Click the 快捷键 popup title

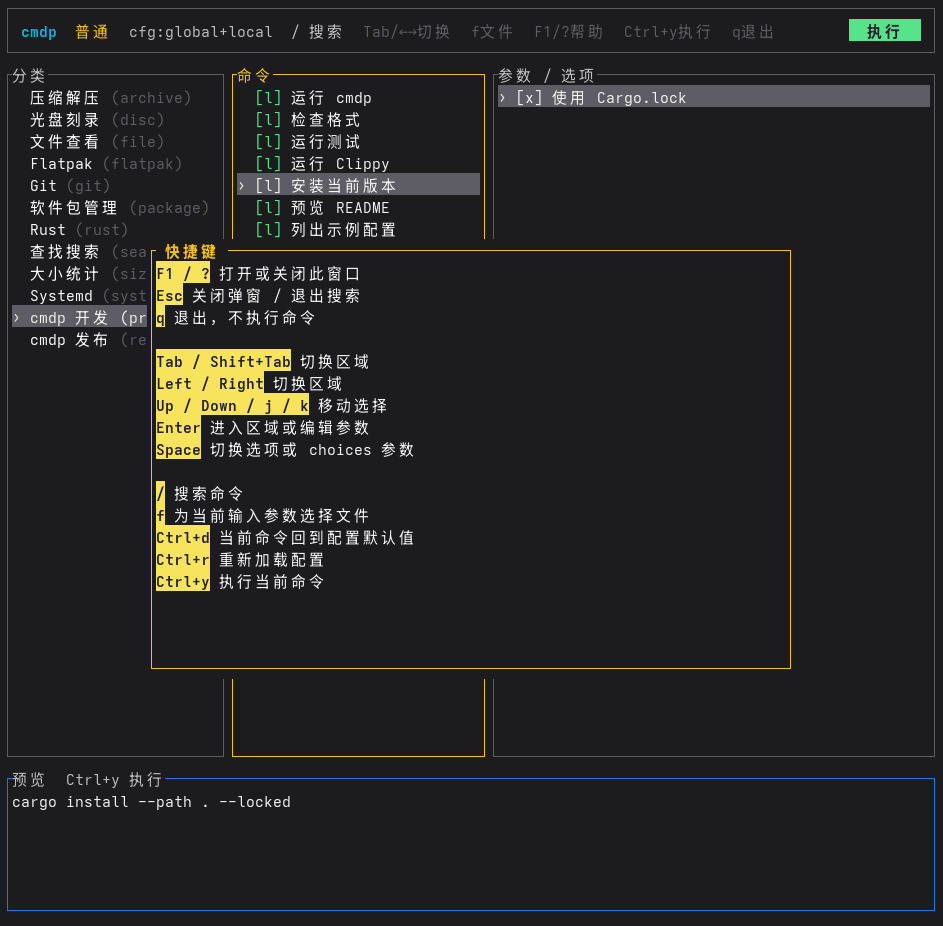tap(190, 251)
